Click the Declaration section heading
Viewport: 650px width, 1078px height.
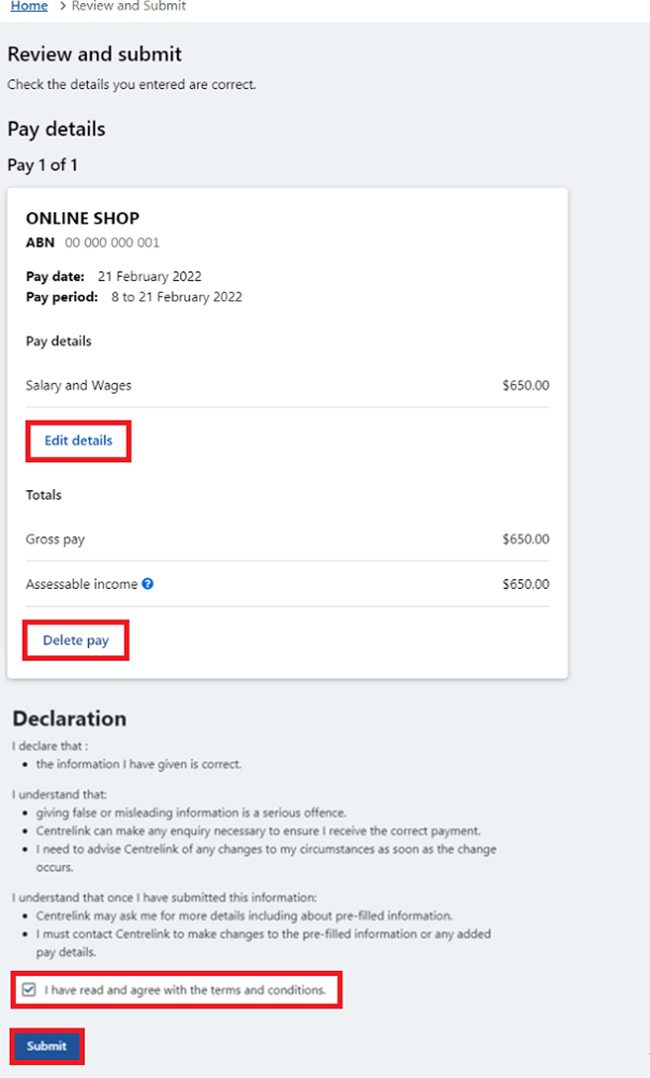67,718
